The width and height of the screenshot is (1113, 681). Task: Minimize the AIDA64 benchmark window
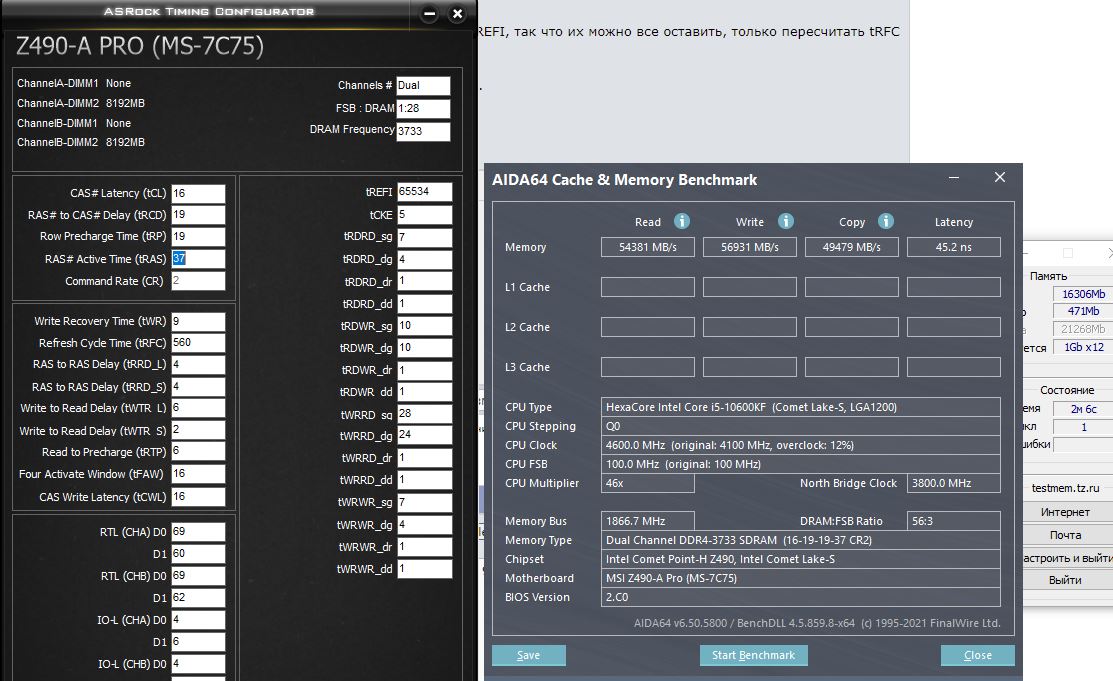(954, 178)
